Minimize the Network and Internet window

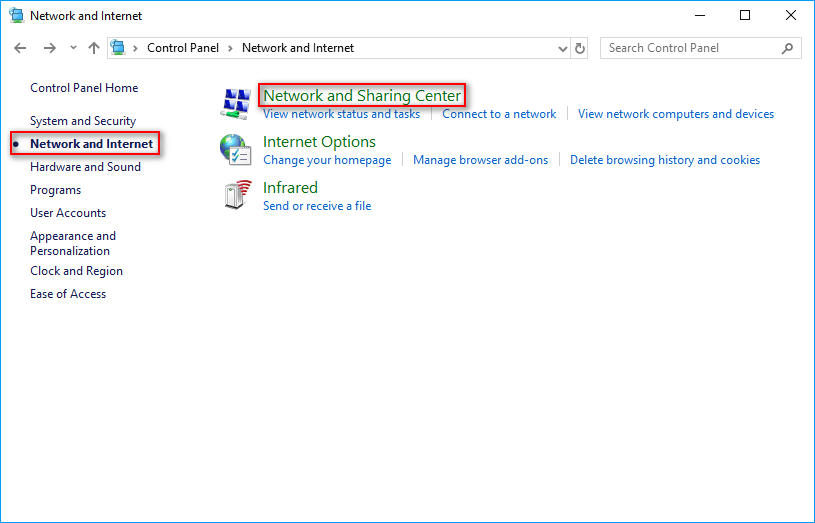pos(700,16)
